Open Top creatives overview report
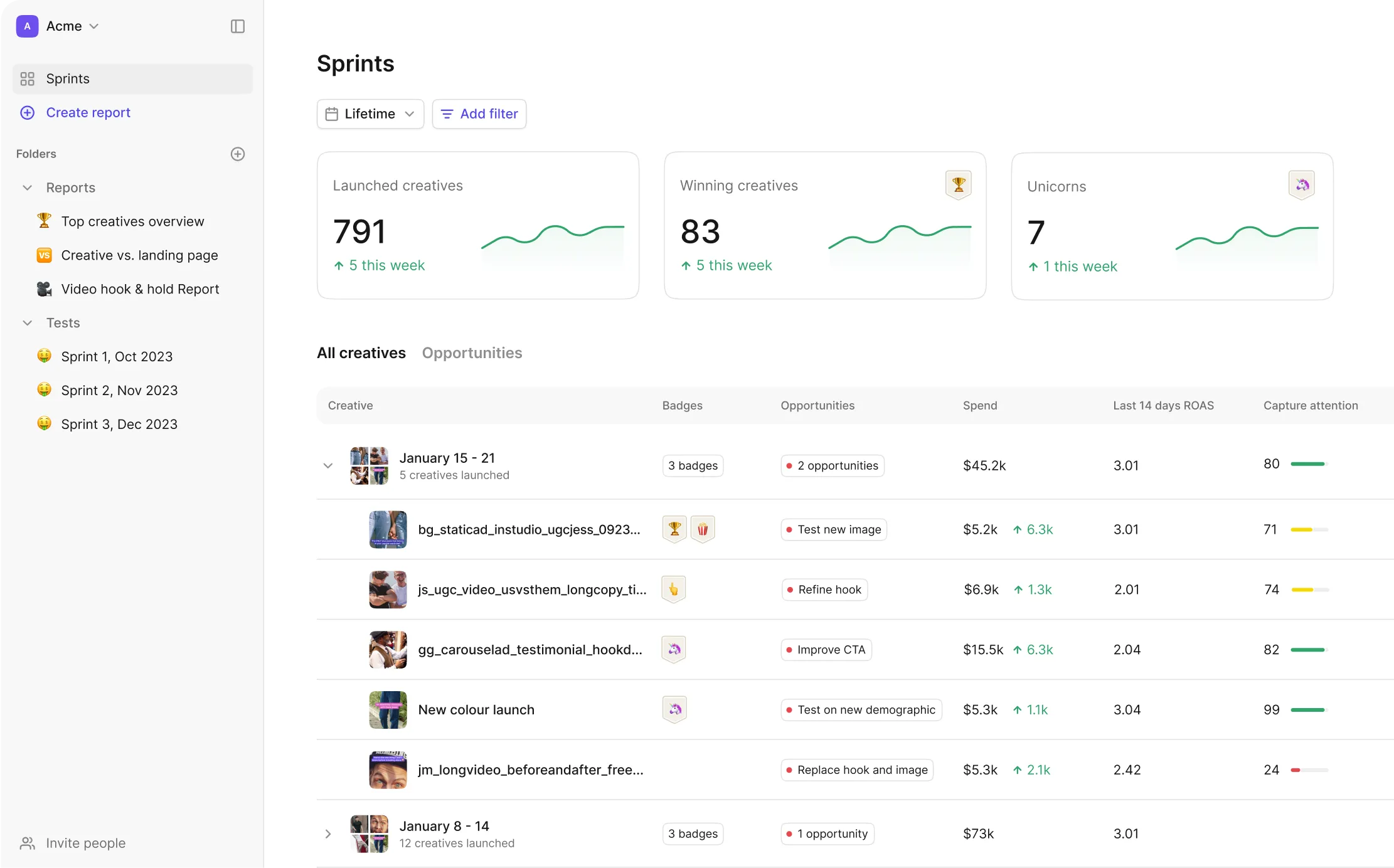The height and width of the screenshot is (868, 1394). pos(132,221)
